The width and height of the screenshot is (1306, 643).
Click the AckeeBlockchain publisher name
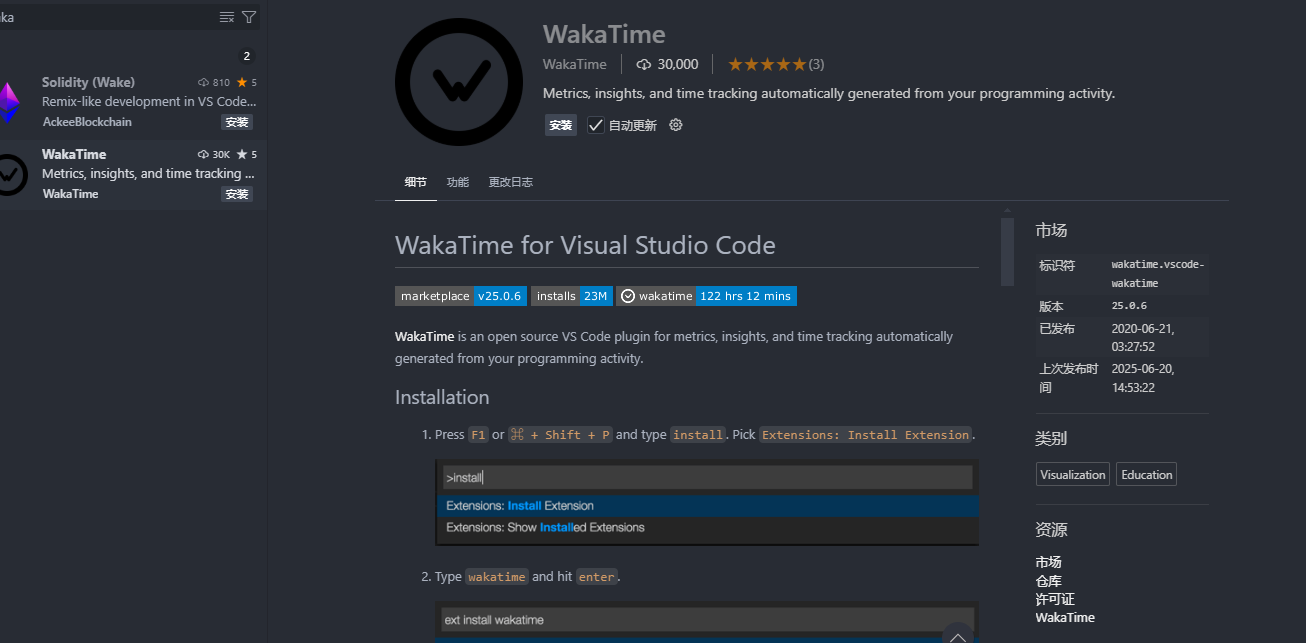[x=87, y=122]
